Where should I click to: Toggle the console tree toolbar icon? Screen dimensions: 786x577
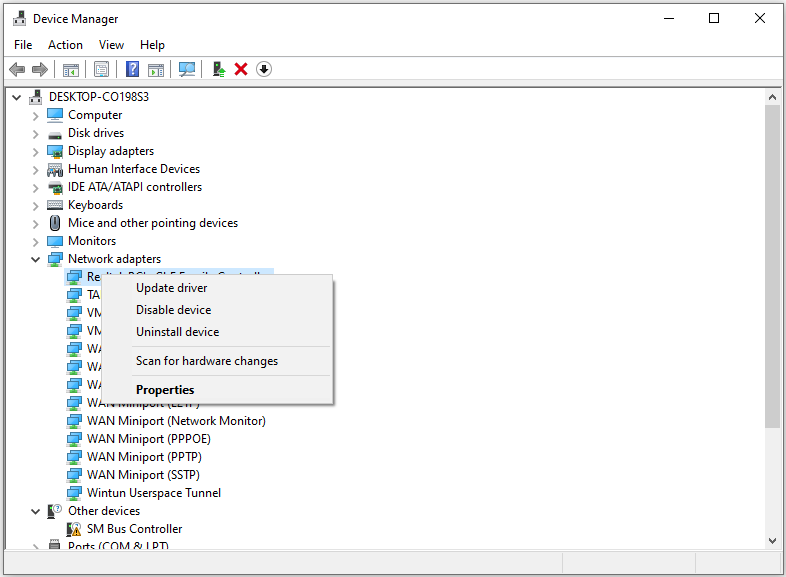[x=71, y=69]
